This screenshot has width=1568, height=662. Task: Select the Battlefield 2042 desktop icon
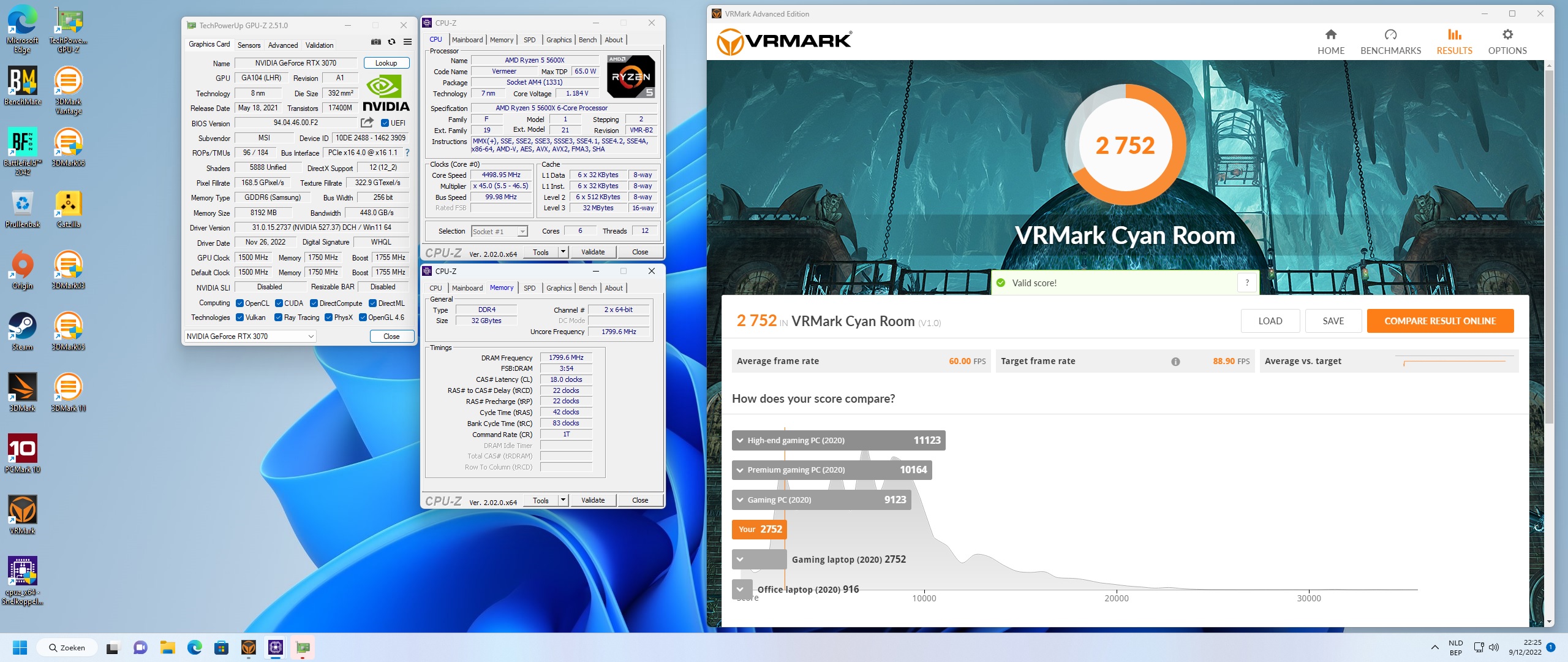pyautogui.click(x=22, y=151)
